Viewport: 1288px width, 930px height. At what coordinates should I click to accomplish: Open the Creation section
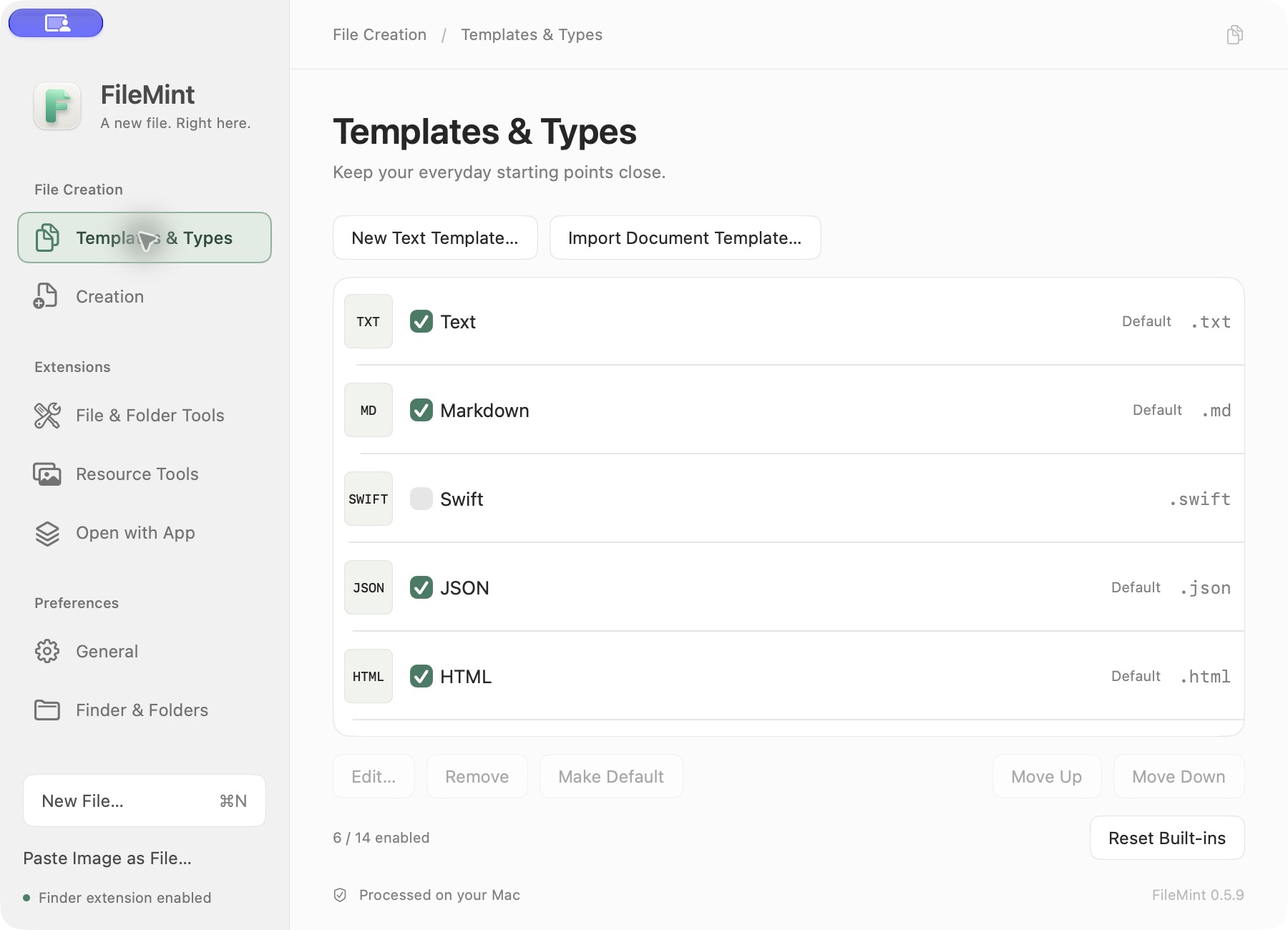pos(145,296)
